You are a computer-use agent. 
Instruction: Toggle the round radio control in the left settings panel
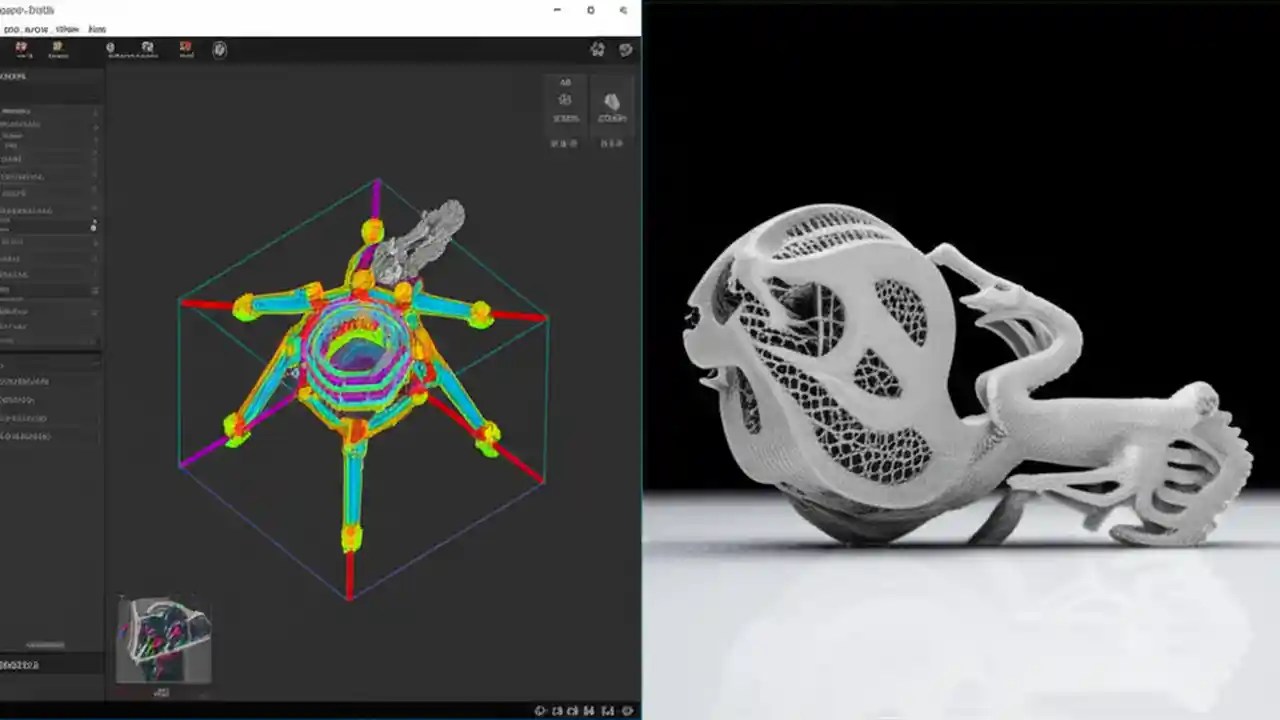[x=93, y=227]
